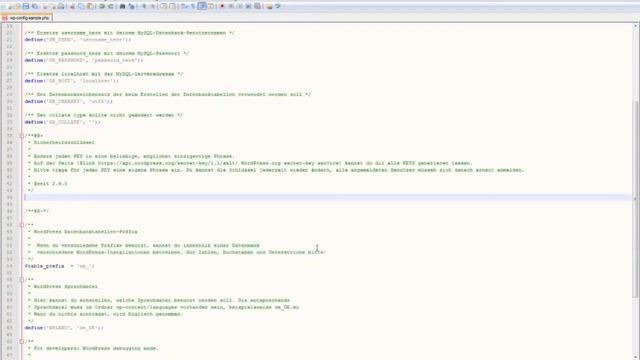Viewport: 640px width, 360px height.
Task: Play back the recorded macro
Action: click(x=240, y=6)
